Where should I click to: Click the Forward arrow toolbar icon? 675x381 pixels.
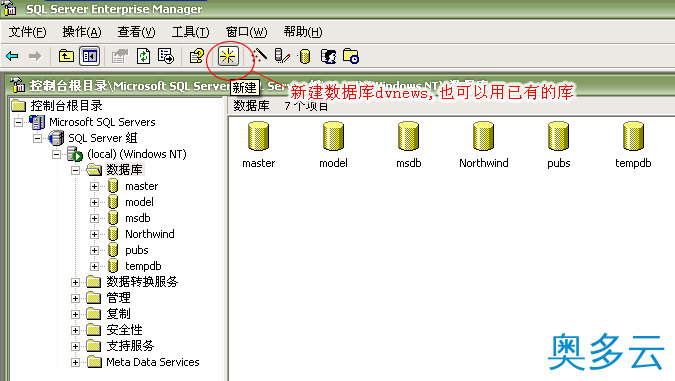(35, 56)
